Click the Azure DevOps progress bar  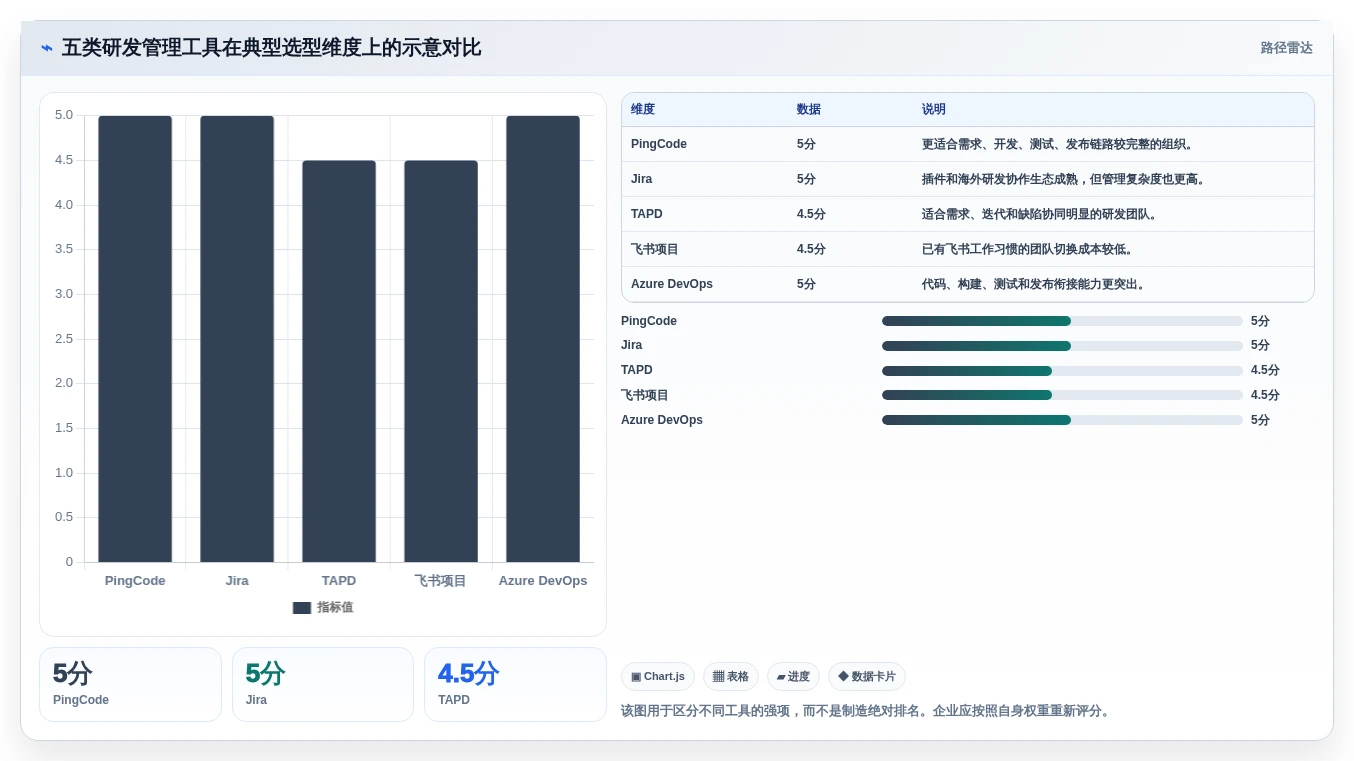(x=1062, y=420)
